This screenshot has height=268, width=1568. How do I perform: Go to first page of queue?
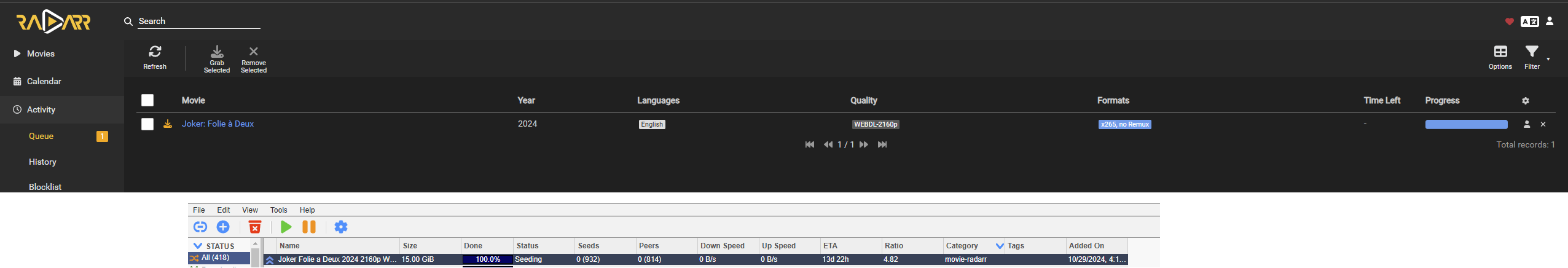click(x=810, y=144)
